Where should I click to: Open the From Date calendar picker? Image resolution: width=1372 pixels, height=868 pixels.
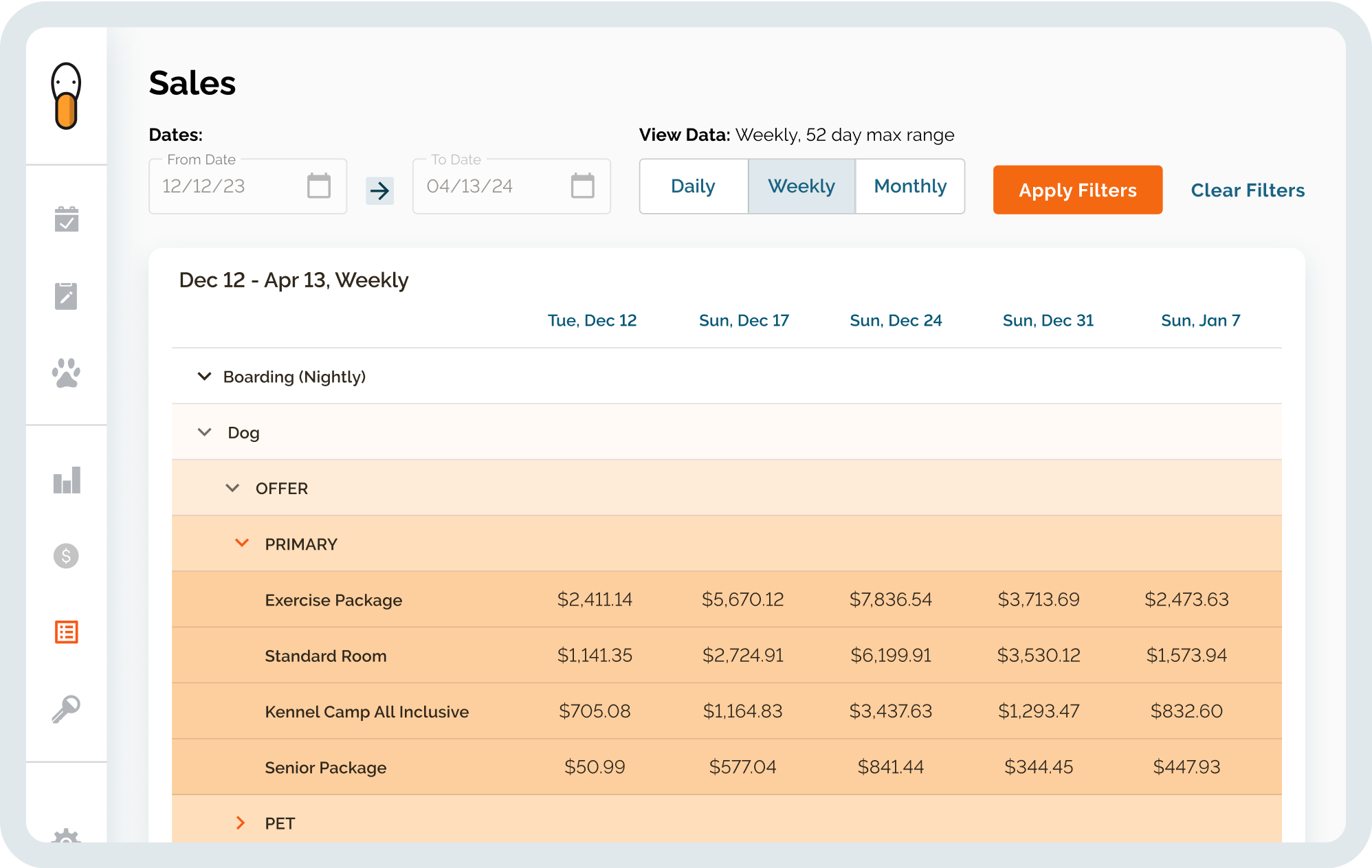point(318,186)
